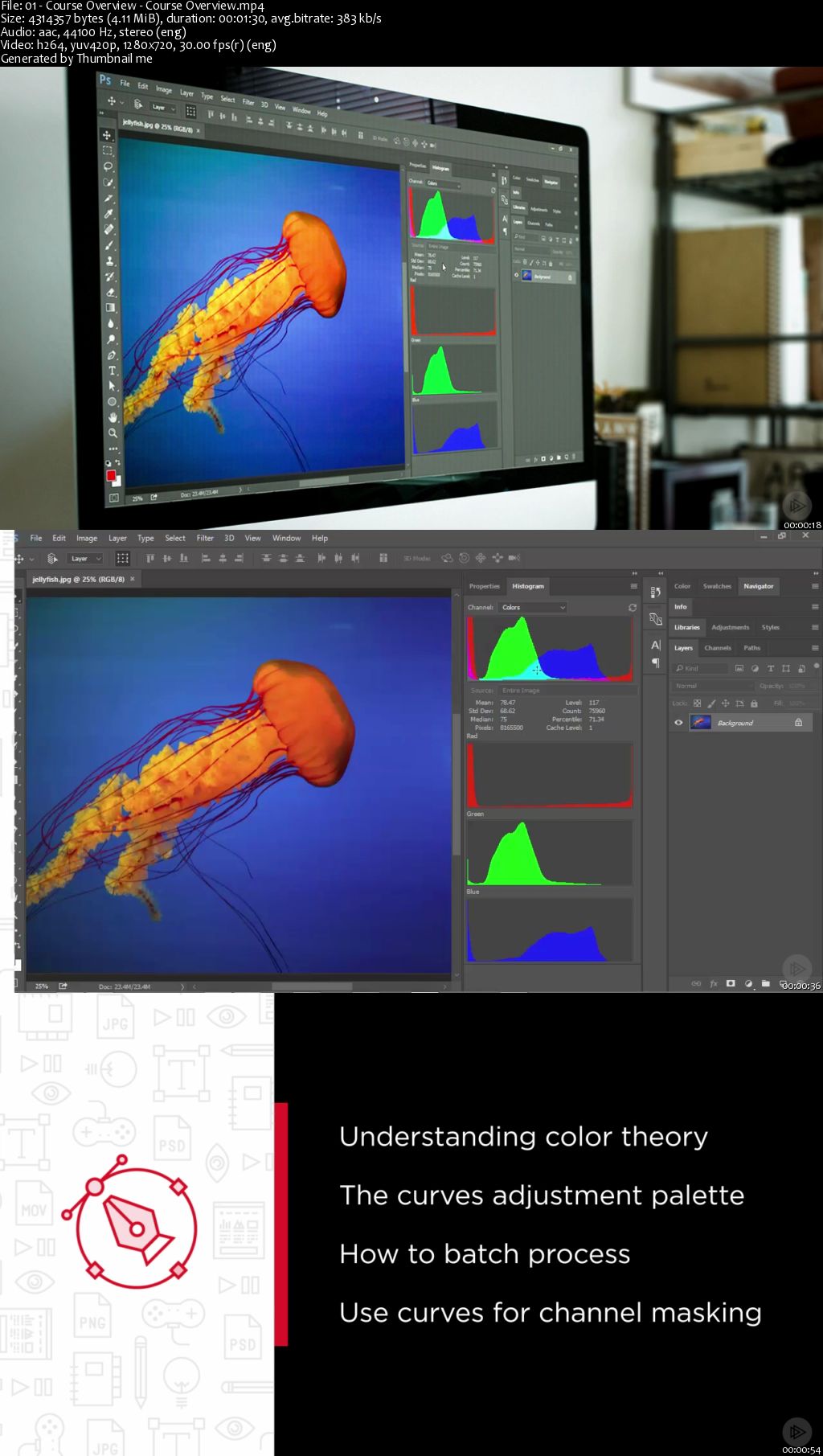Switch to the Properties tab

pyautogui.click(x=485, y=586)
